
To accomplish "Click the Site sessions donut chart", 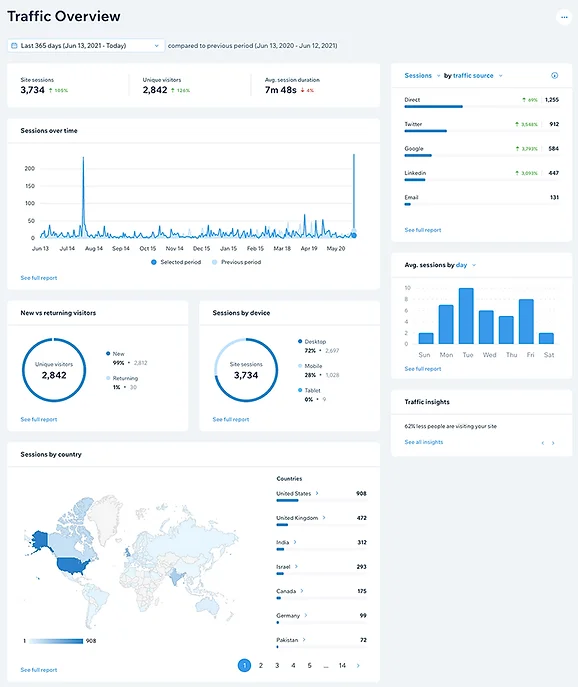I will point(246,370).
